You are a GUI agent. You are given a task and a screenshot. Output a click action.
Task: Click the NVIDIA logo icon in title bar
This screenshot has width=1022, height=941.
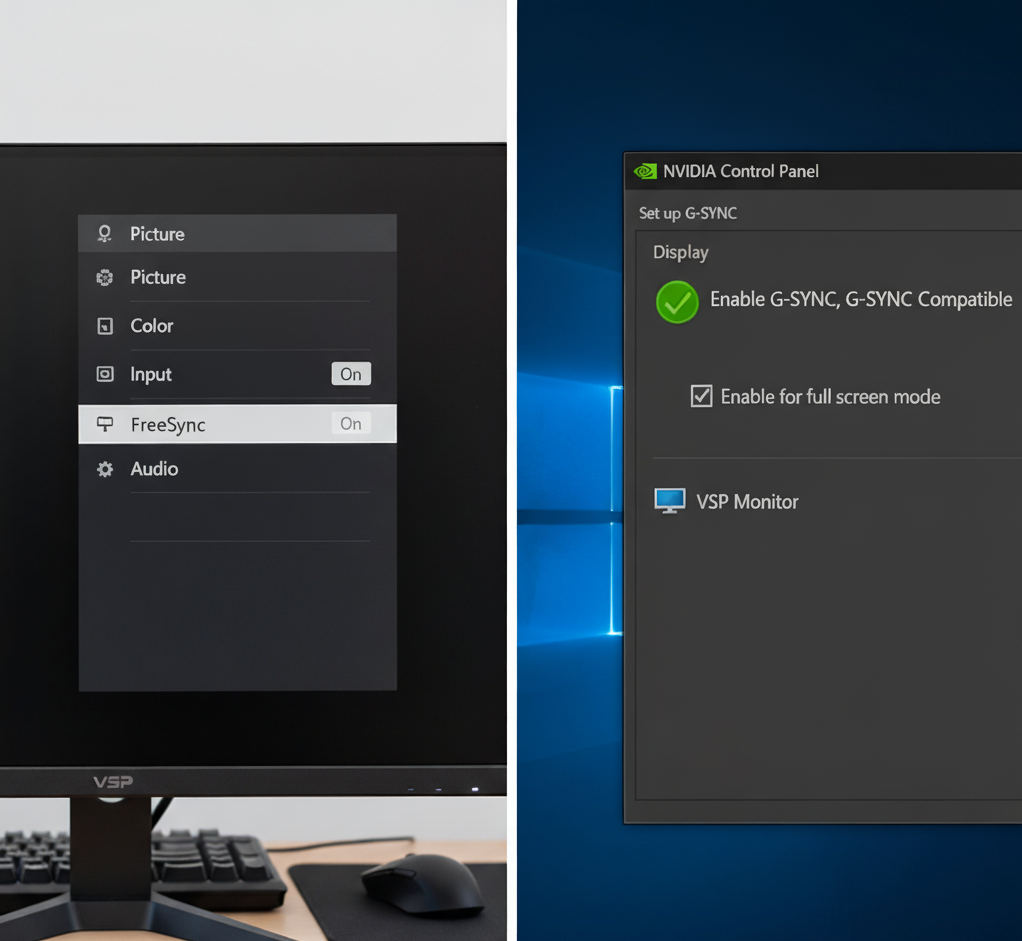[x=645, y=171]
